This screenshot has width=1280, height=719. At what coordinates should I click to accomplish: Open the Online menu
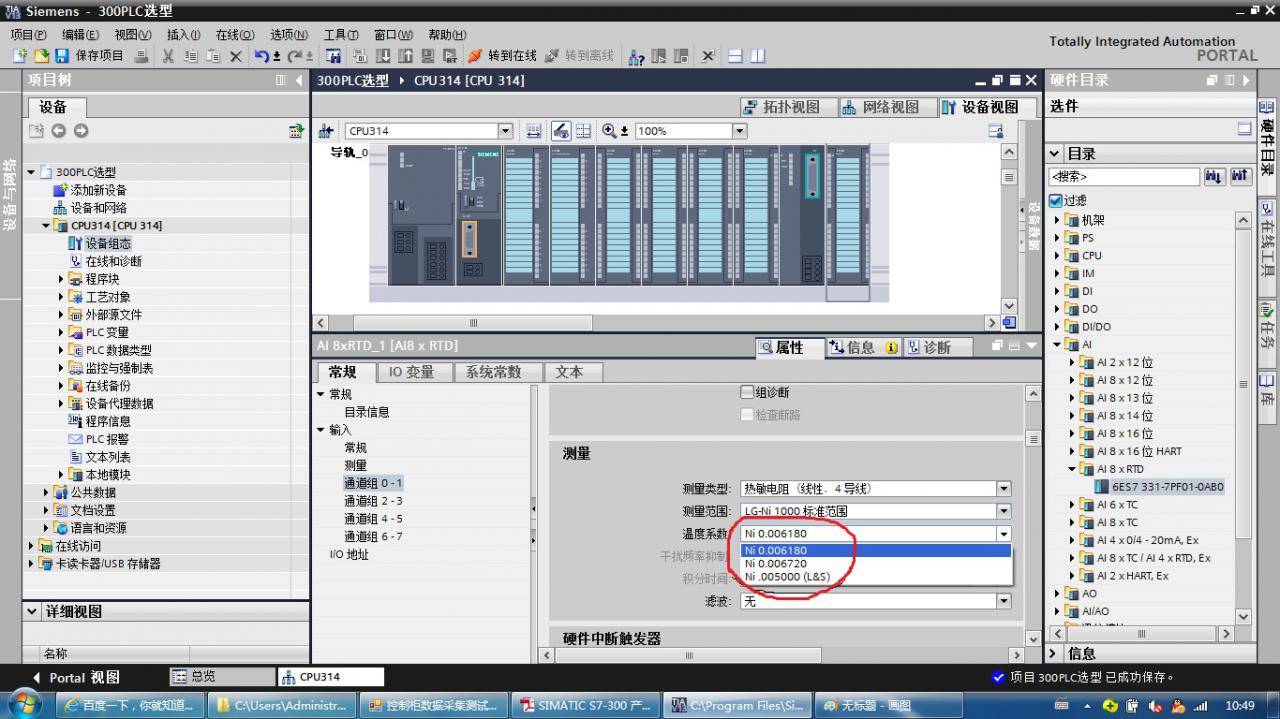point(235,34)
